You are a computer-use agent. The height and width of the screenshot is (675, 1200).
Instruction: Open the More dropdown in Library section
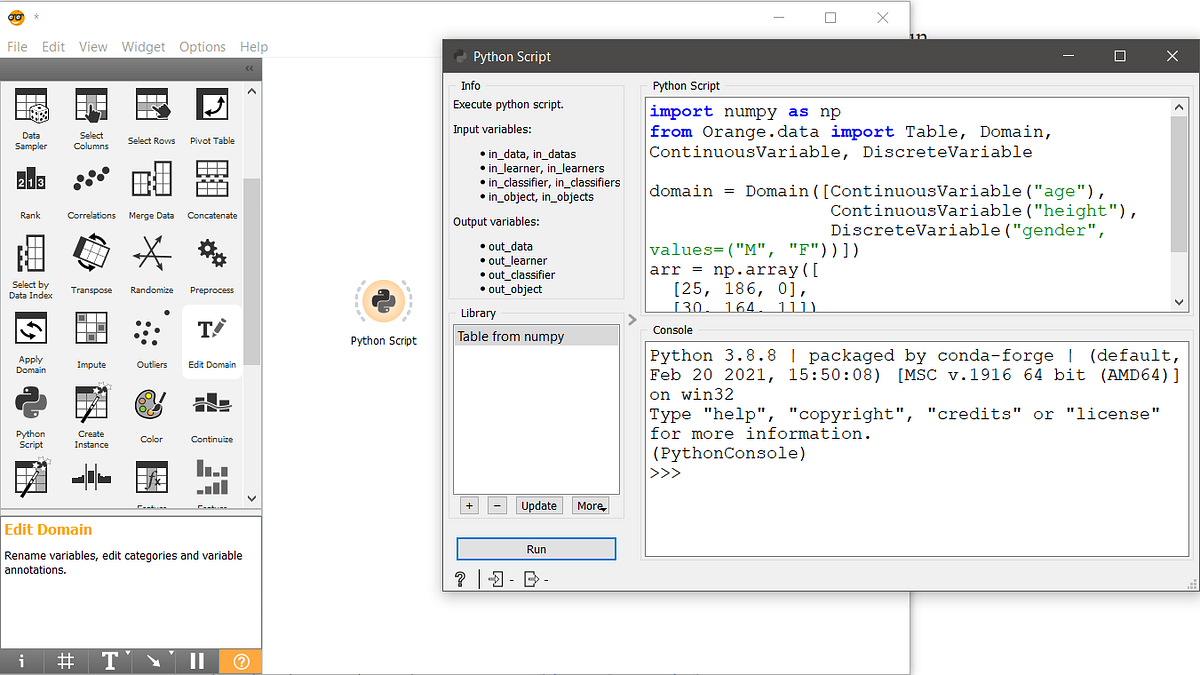pos(590,505)
